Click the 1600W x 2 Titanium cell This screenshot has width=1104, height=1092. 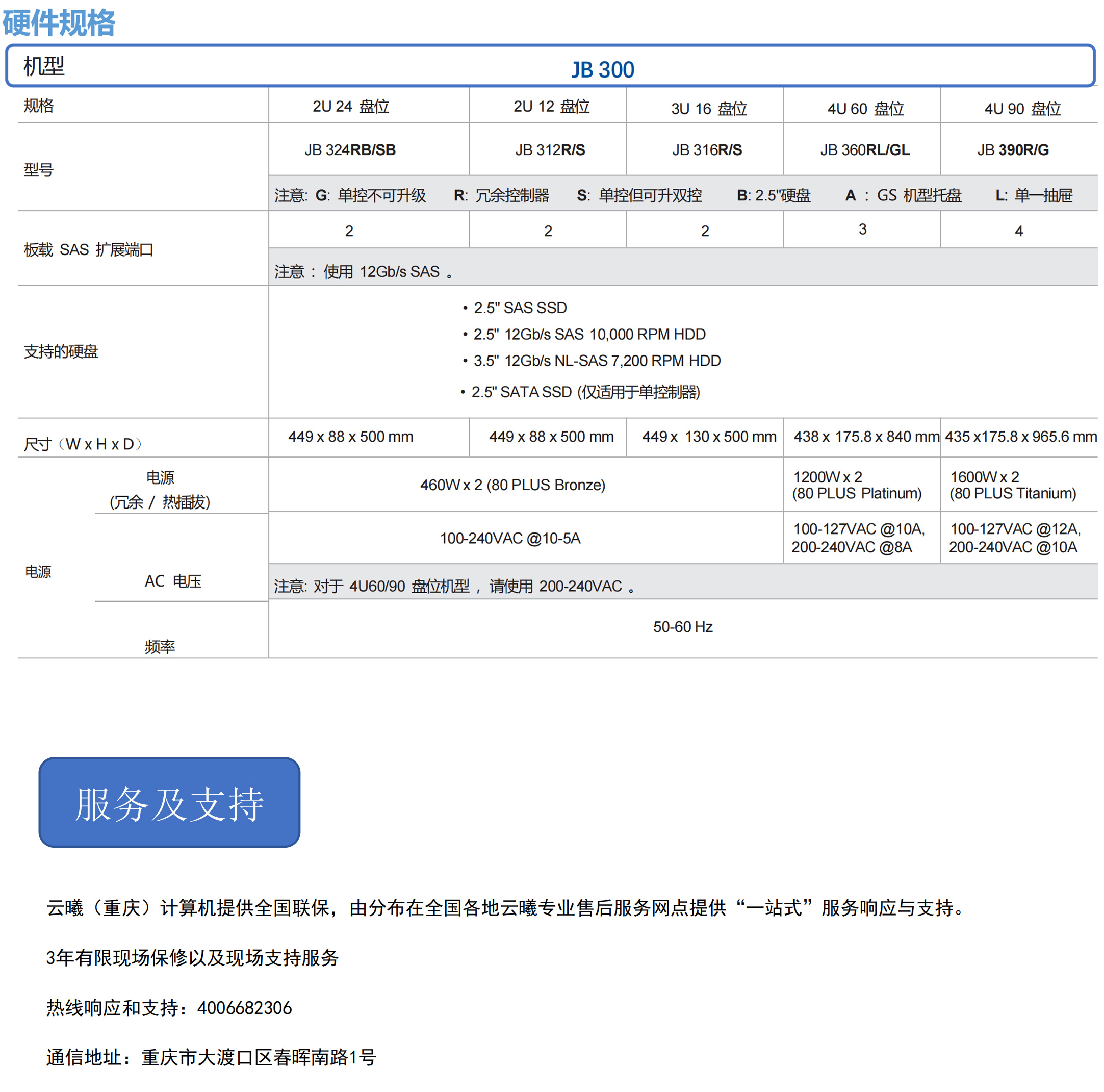[1013, 485]
